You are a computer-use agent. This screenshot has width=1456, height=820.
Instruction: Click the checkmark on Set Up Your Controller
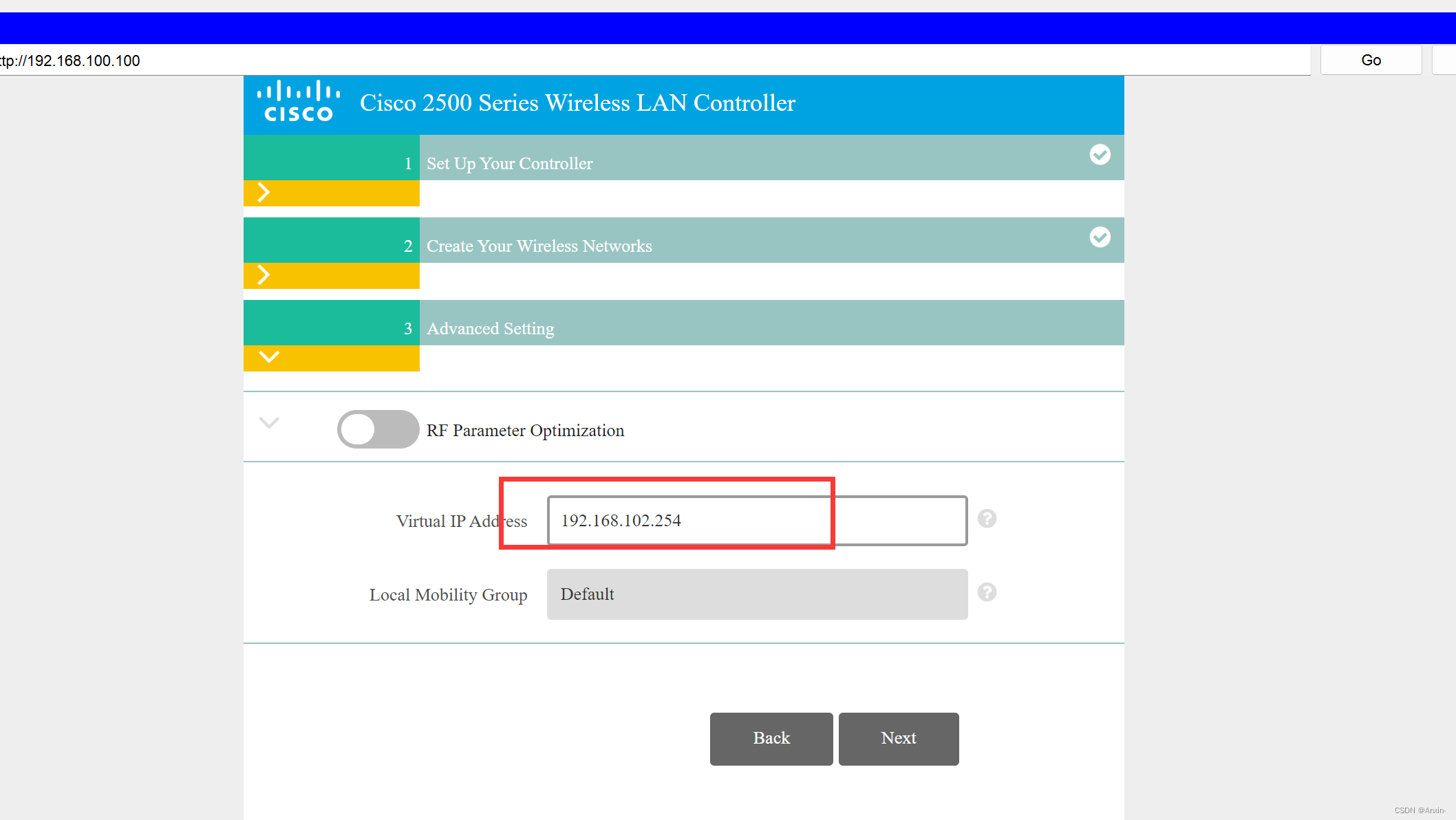[1100, 155]
